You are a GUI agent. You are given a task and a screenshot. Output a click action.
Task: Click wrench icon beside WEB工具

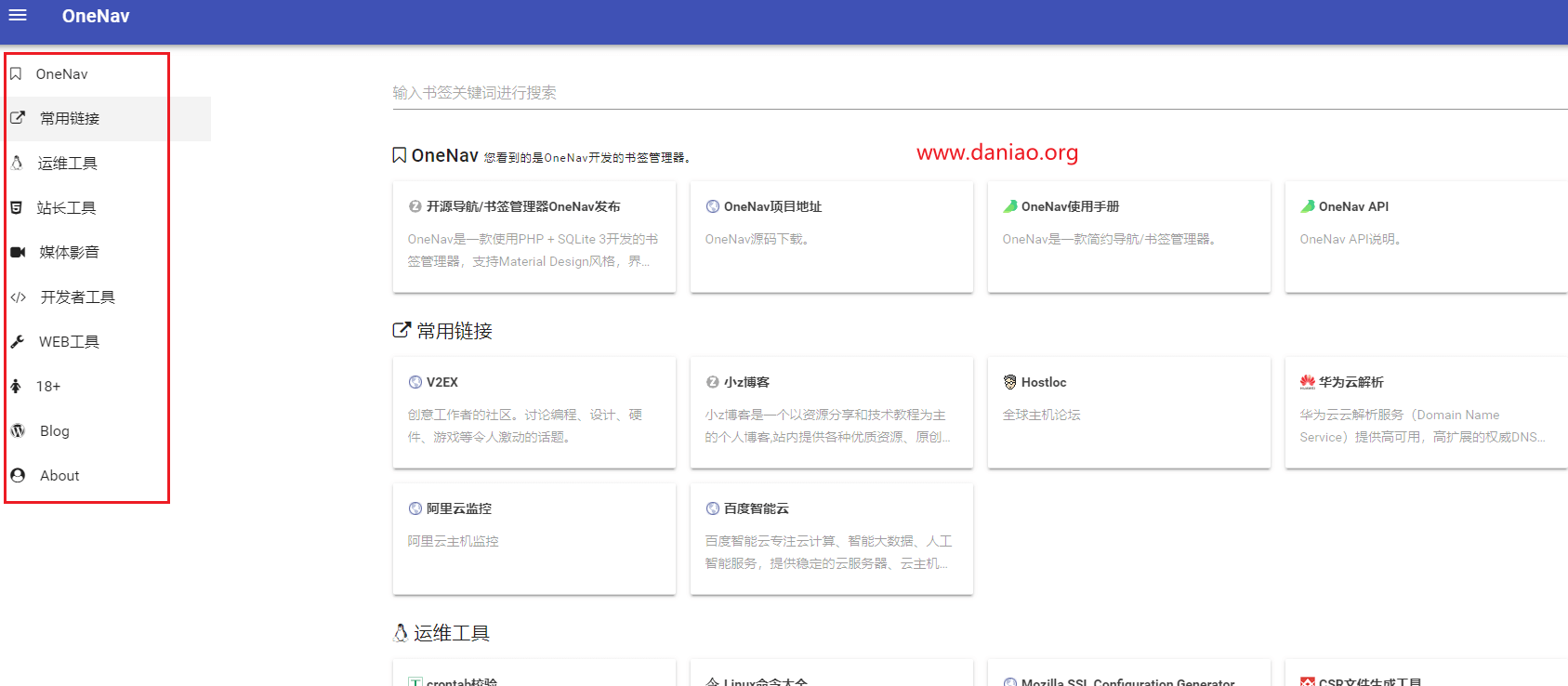(x=17, y=341)
